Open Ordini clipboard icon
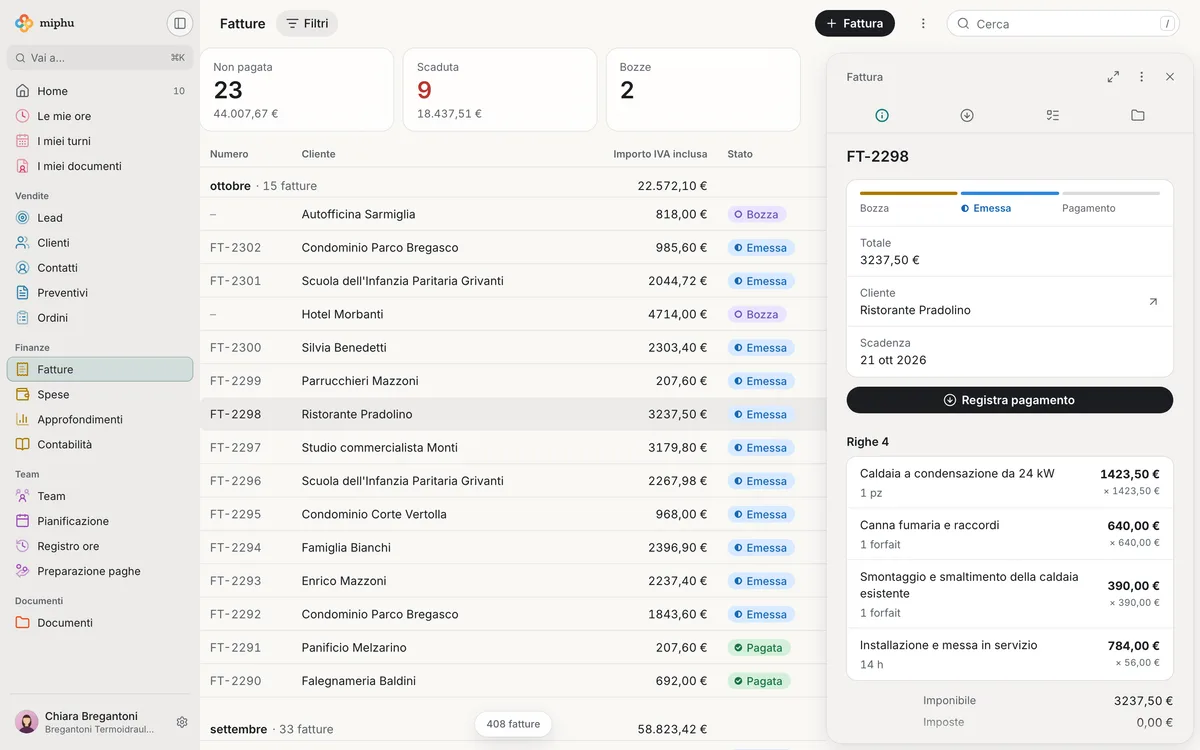The width and height of the screenshot is (1200, 750). point(23,317)
